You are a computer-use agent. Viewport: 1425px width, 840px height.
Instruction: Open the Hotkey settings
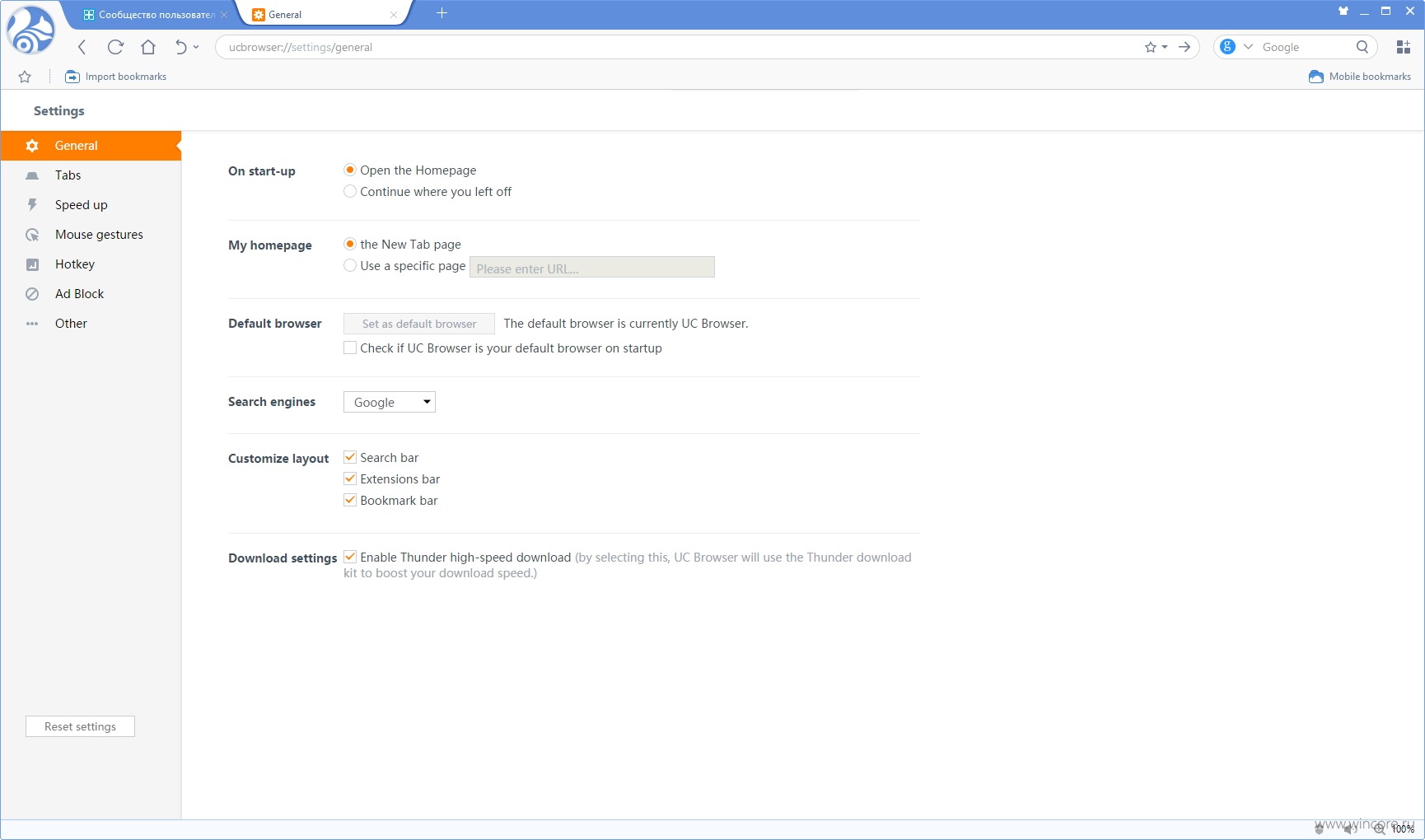click(91, 264)
